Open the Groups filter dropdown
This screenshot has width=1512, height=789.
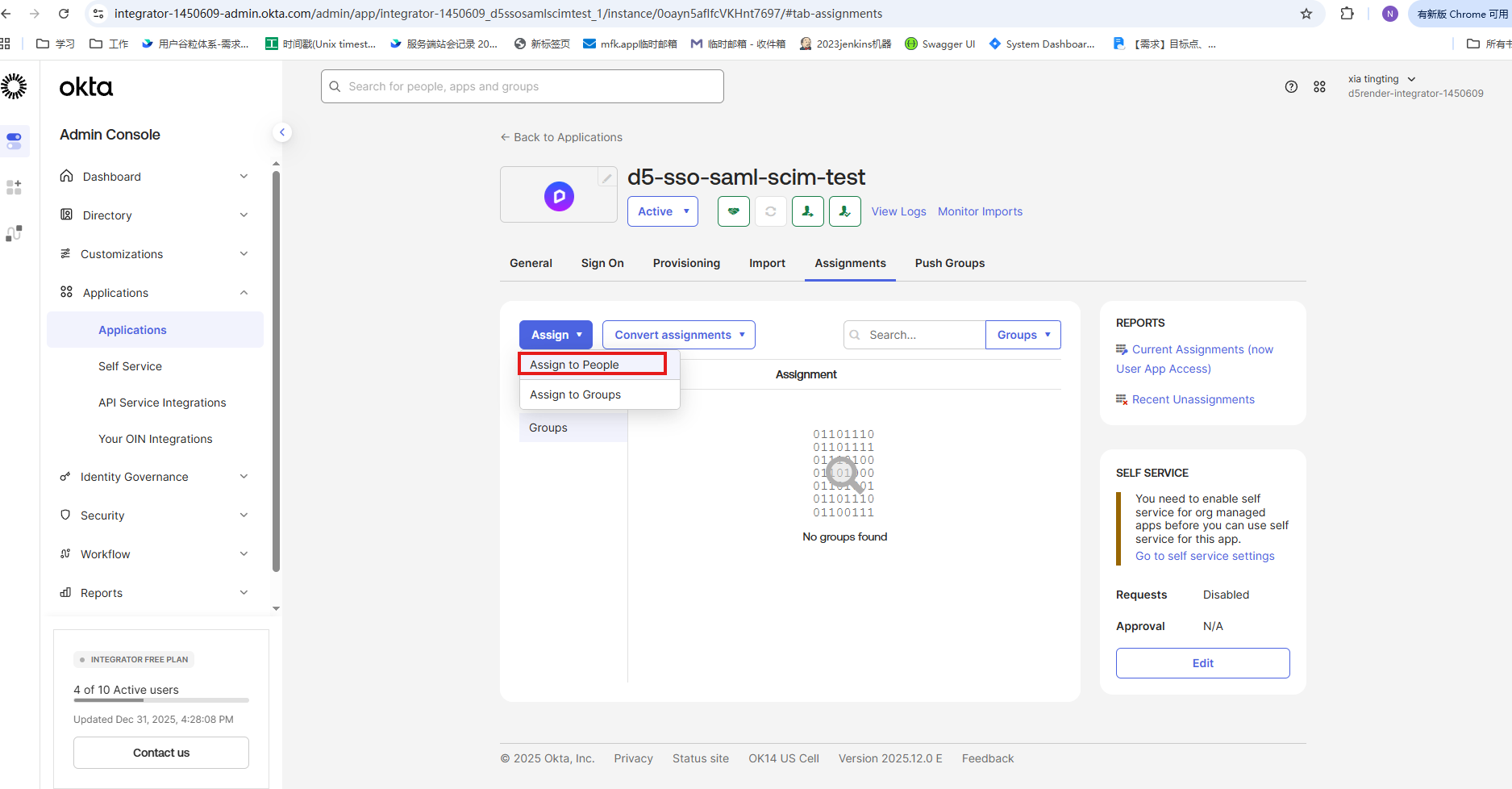coord(1023,335)
